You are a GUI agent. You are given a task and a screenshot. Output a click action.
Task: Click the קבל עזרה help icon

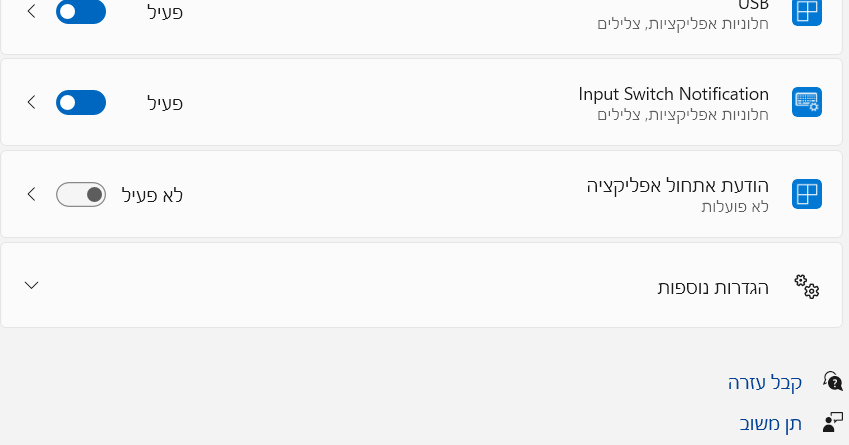click(x=832, y=381)
